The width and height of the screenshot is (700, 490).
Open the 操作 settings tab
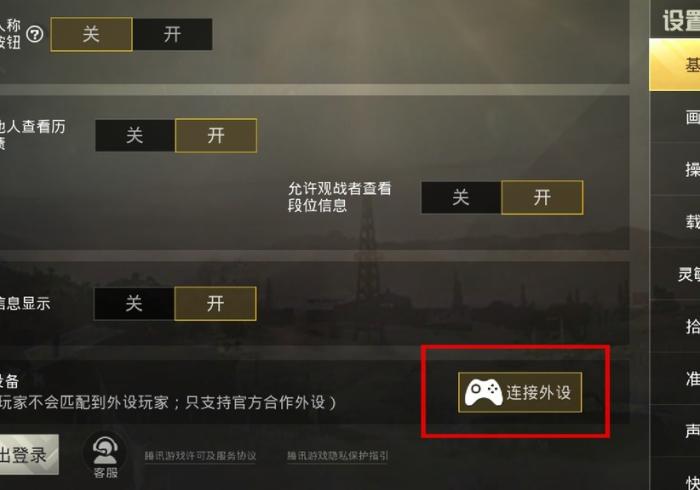tap(675, 169)
